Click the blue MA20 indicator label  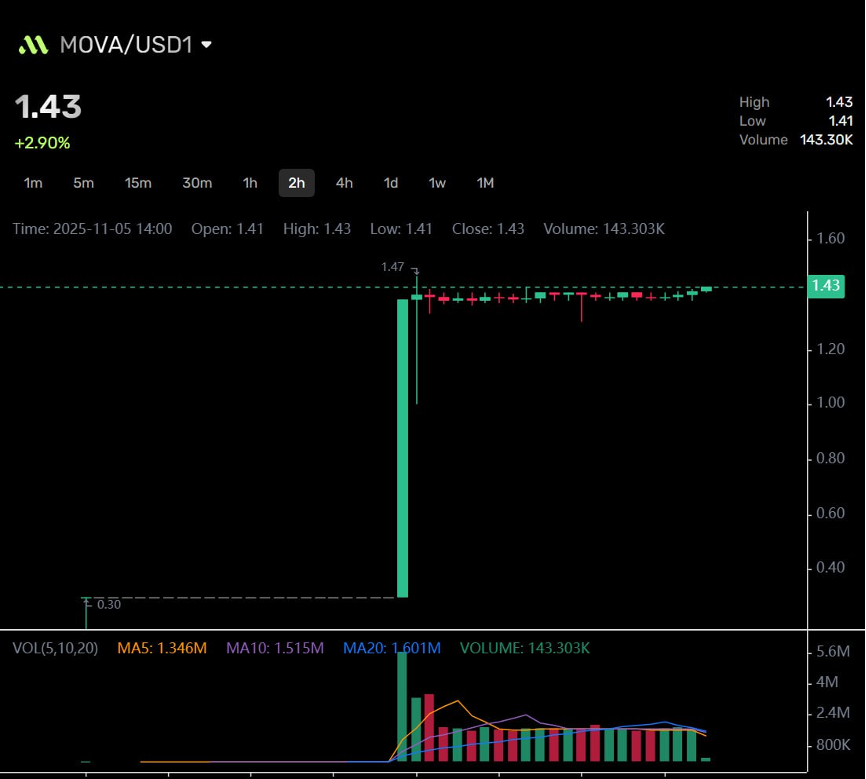point(392,648)
